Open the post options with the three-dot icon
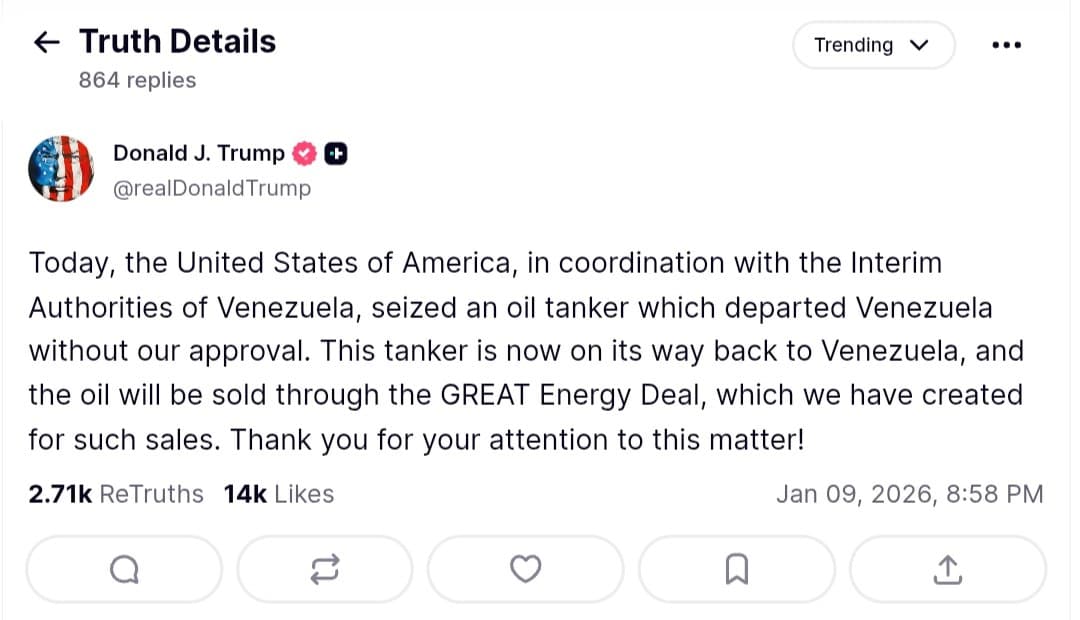 pyautogui.click(x=1007, y=44)
